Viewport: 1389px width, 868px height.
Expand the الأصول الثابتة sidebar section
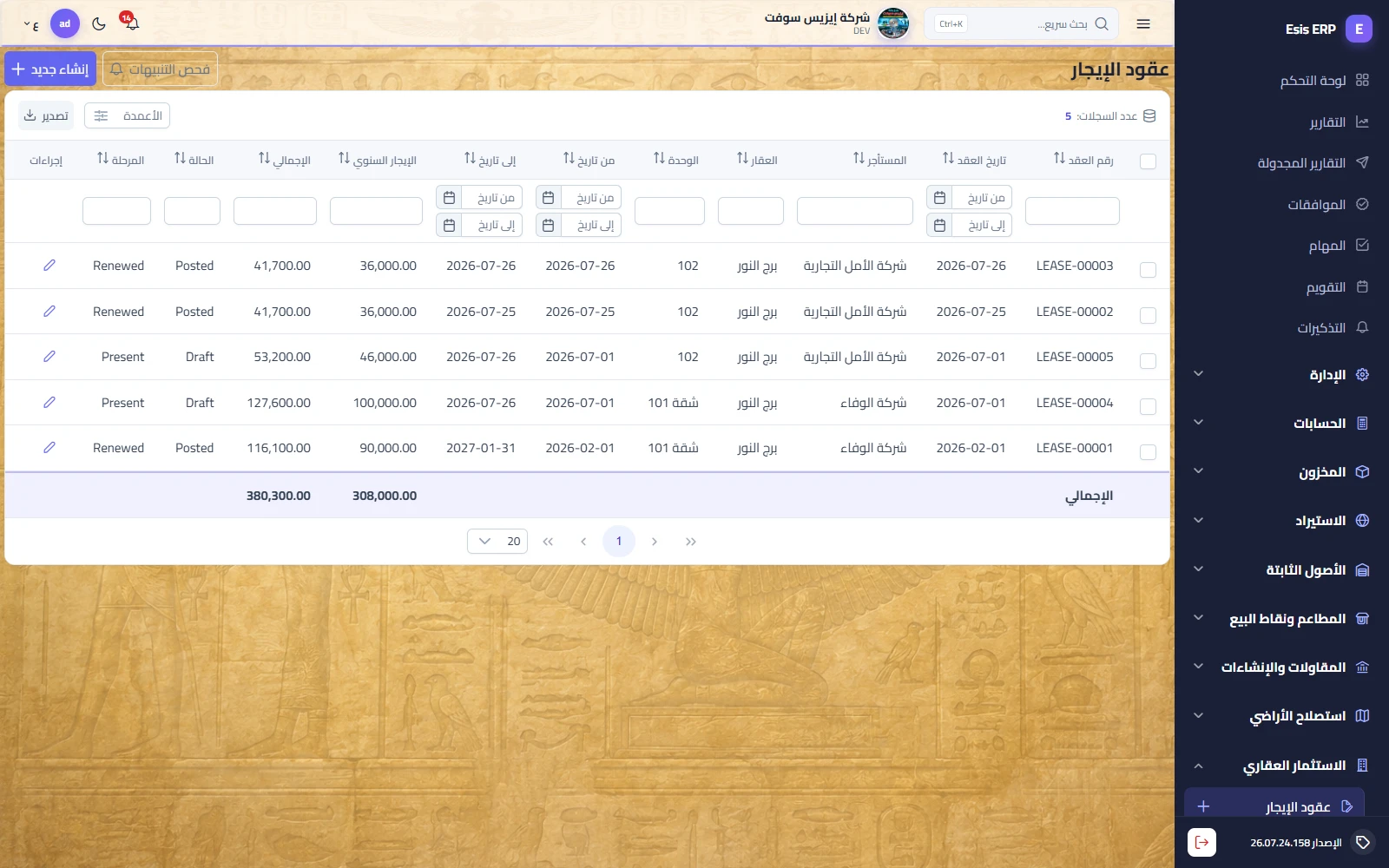point(1281,569)
